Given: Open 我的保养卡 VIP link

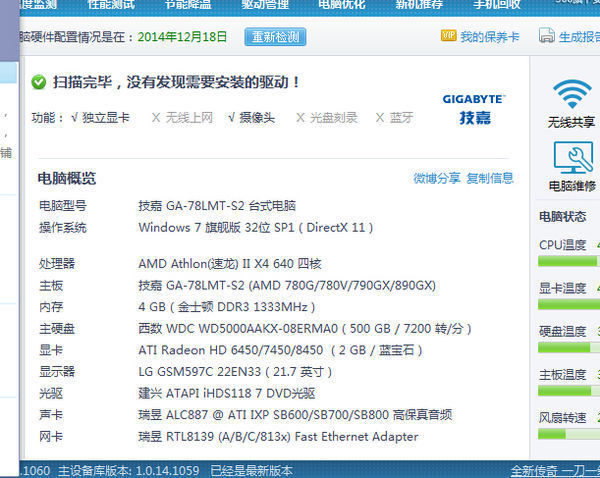Looking at the screenshot, I should click(x=489, y=37).
